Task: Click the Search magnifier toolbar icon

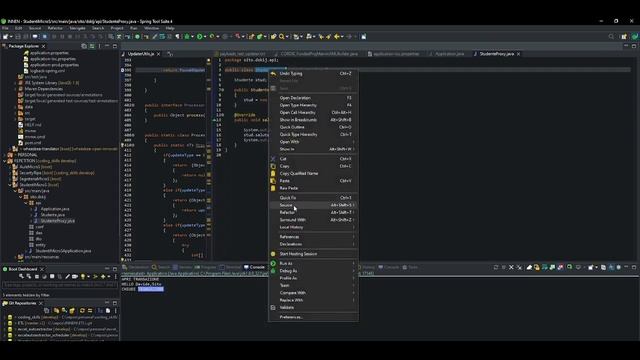Action: (x=282, y=37)
